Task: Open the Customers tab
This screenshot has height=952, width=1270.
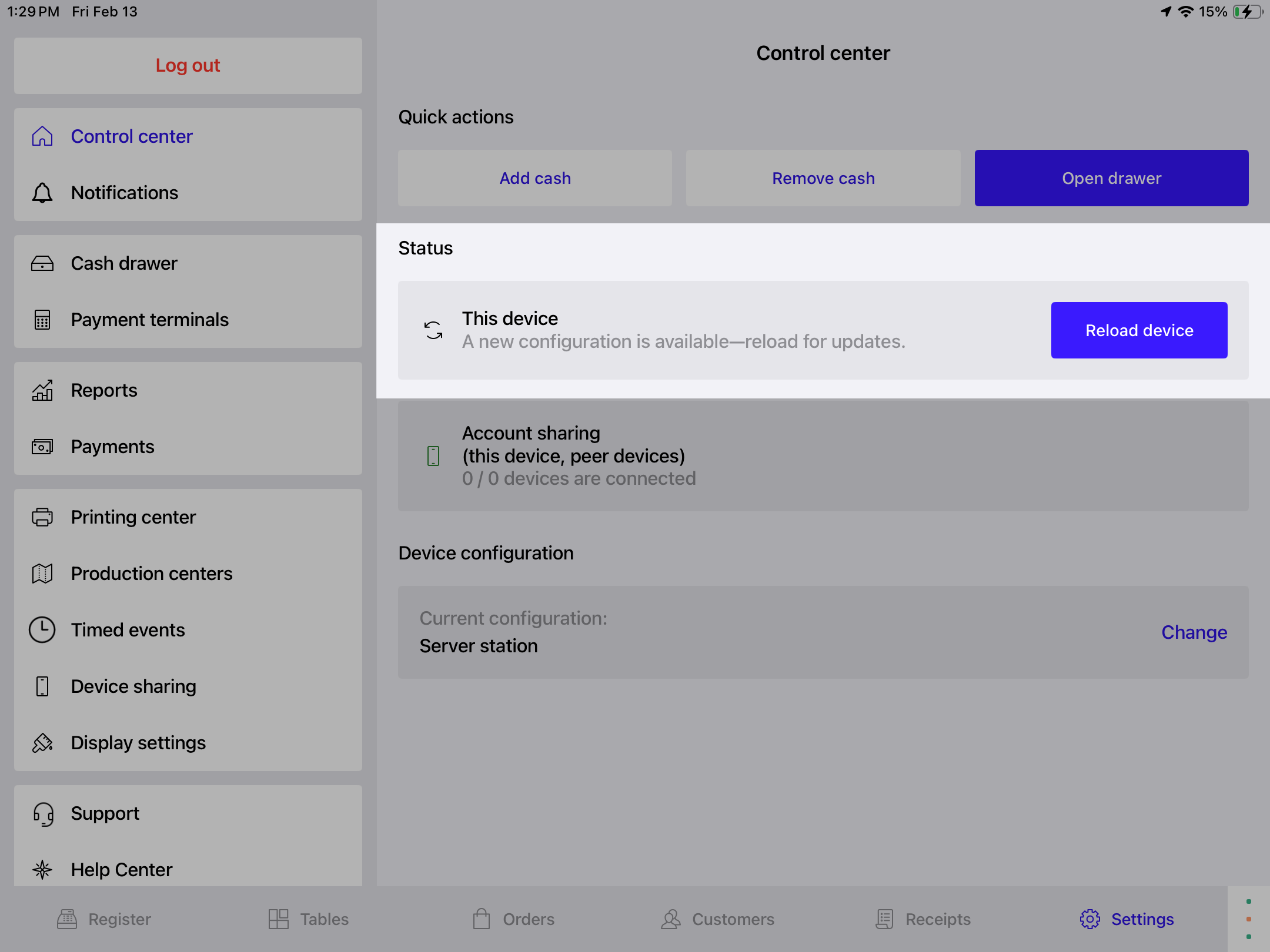Action: tap(717, 919)
